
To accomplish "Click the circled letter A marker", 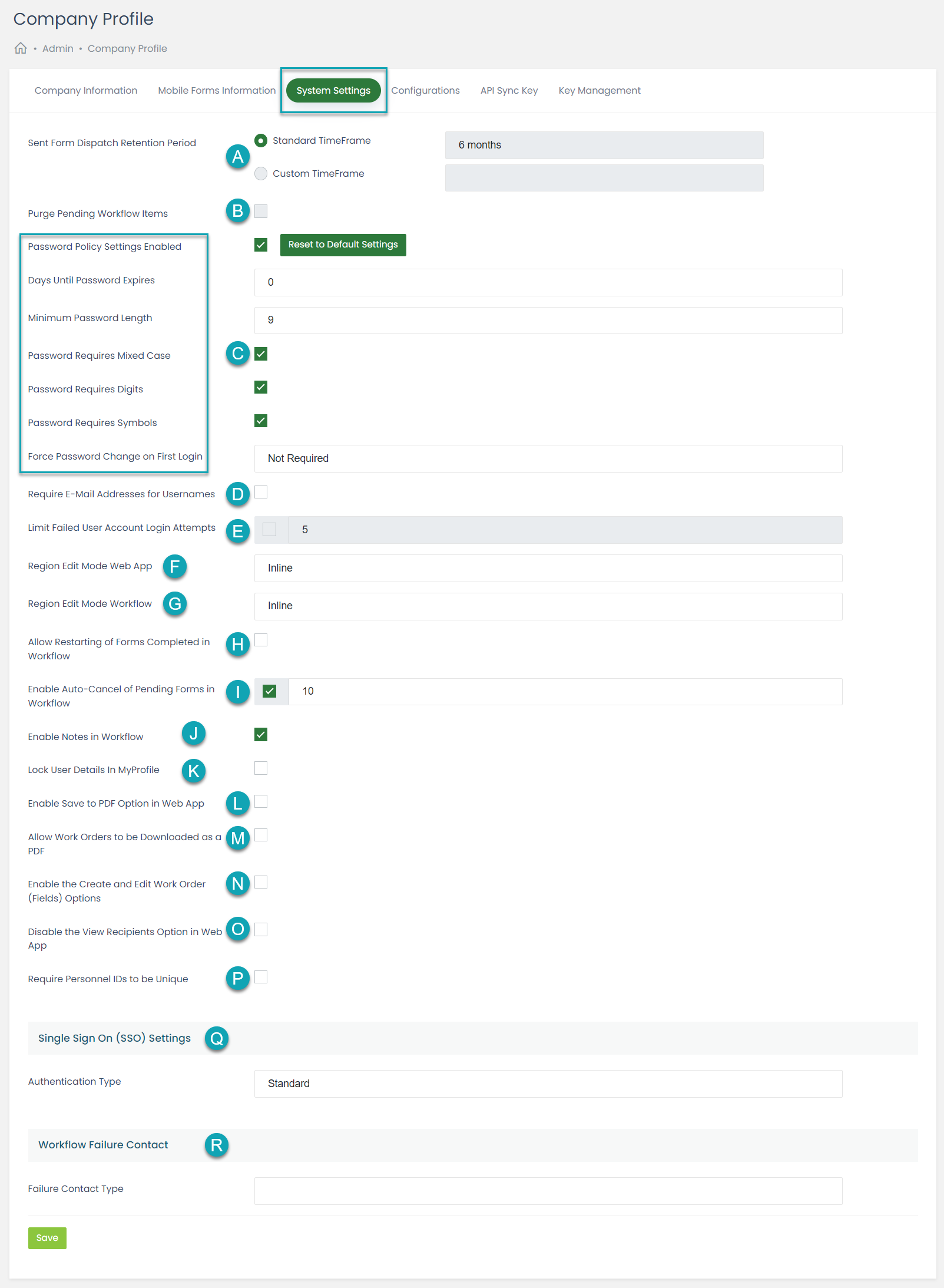I will (x=238, y=157).
